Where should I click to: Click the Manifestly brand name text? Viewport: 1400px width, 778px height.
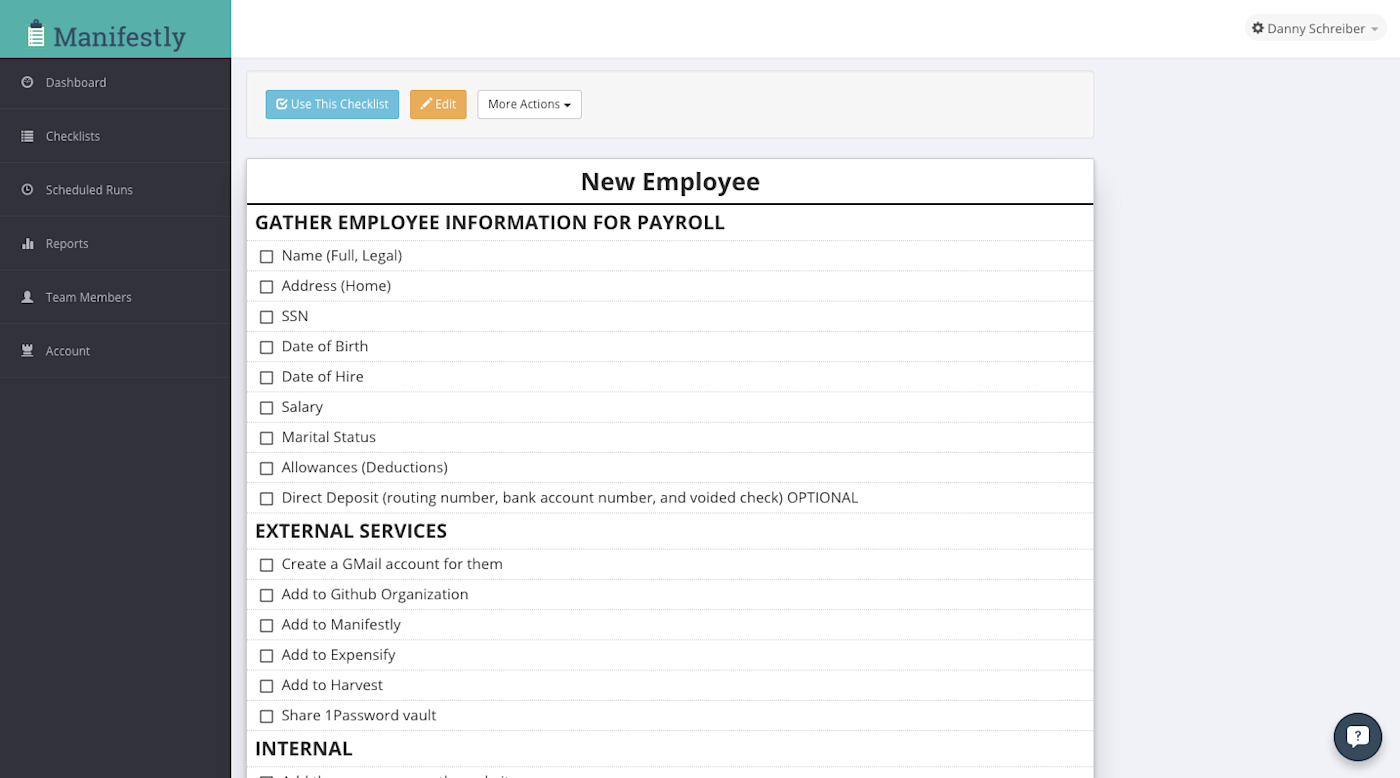[x=120, y=37]
